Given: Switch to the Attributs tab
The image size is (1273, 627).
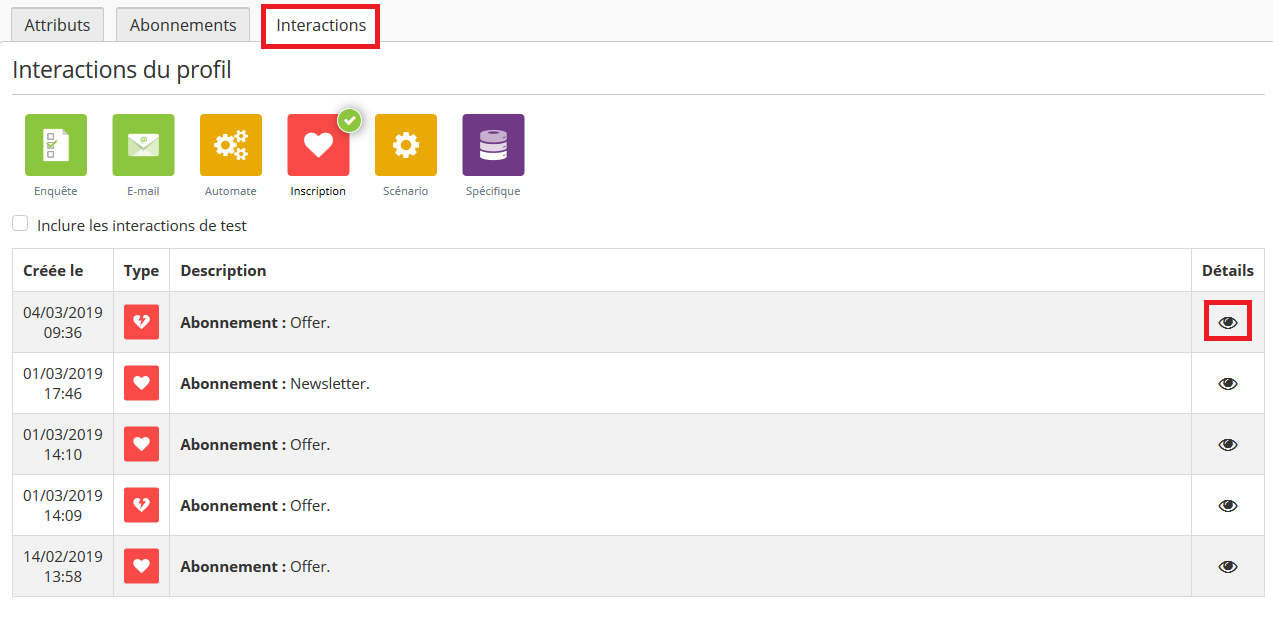Looking at the screenshot, I should [x=57, y=25].
